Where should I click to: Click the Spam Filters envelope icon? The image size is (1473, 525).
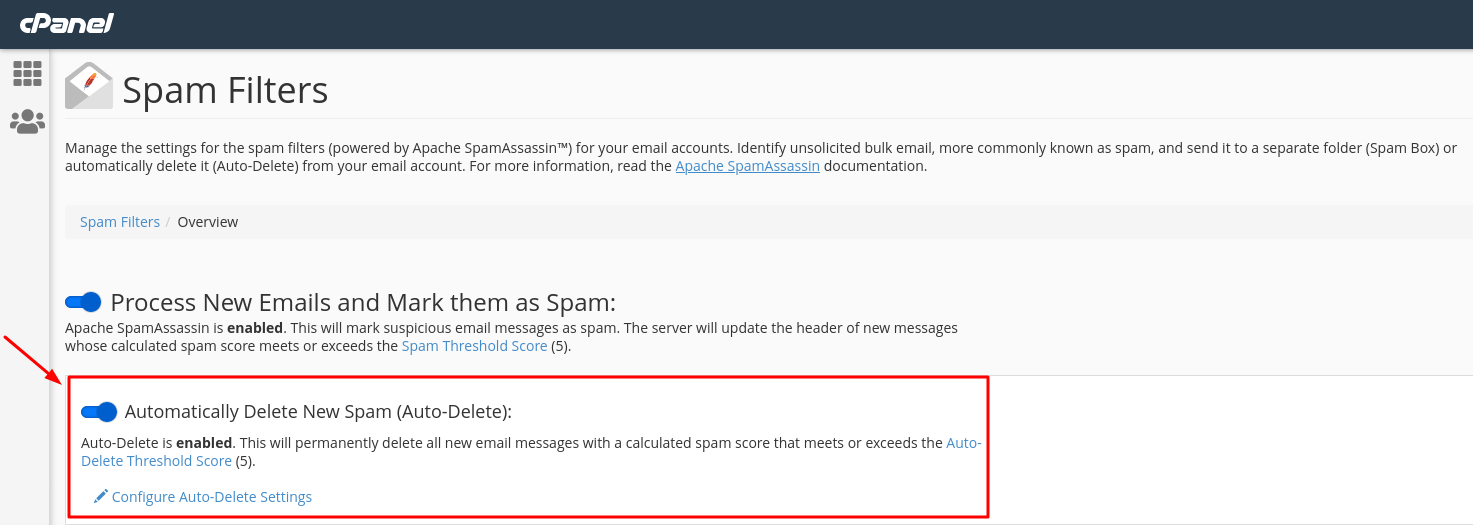(x=89, y=86)
